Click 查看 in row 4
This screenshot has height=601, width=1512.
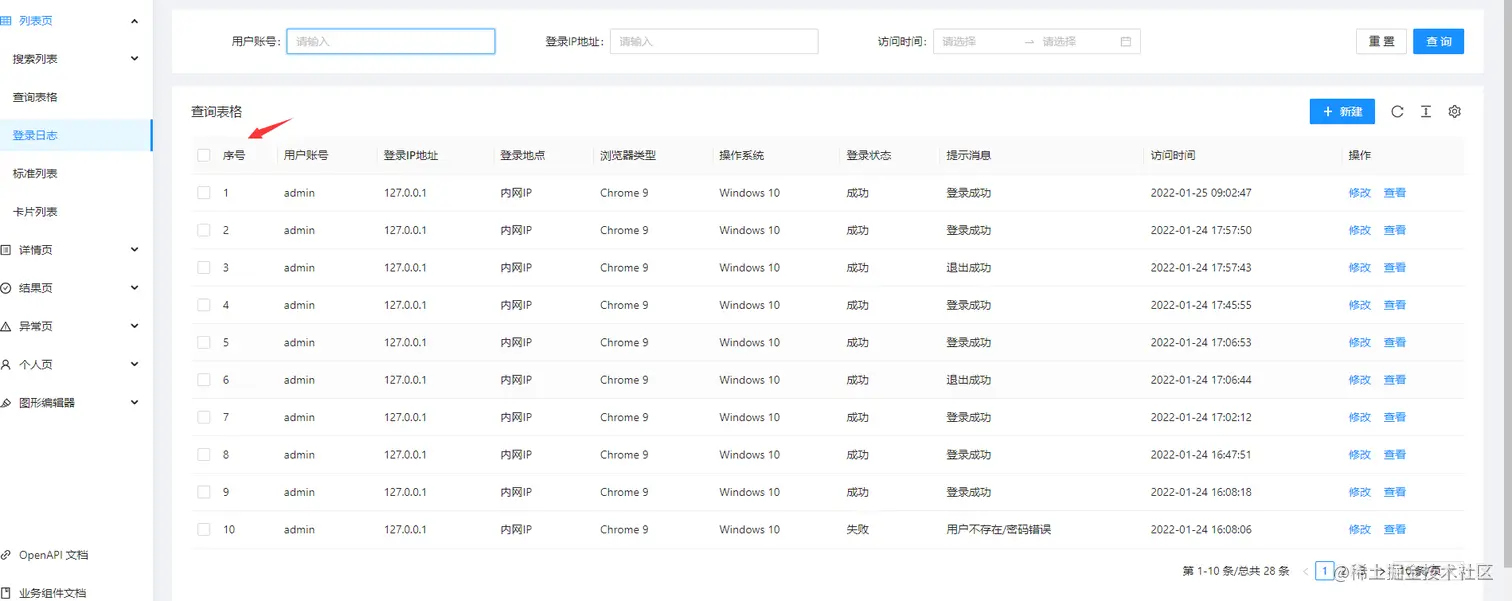(1395, 305)
